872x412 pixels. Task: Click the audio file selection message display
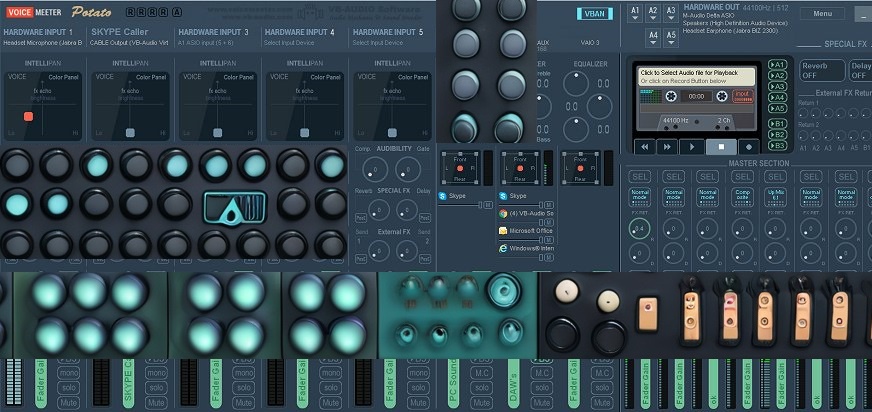pos(696,76)
